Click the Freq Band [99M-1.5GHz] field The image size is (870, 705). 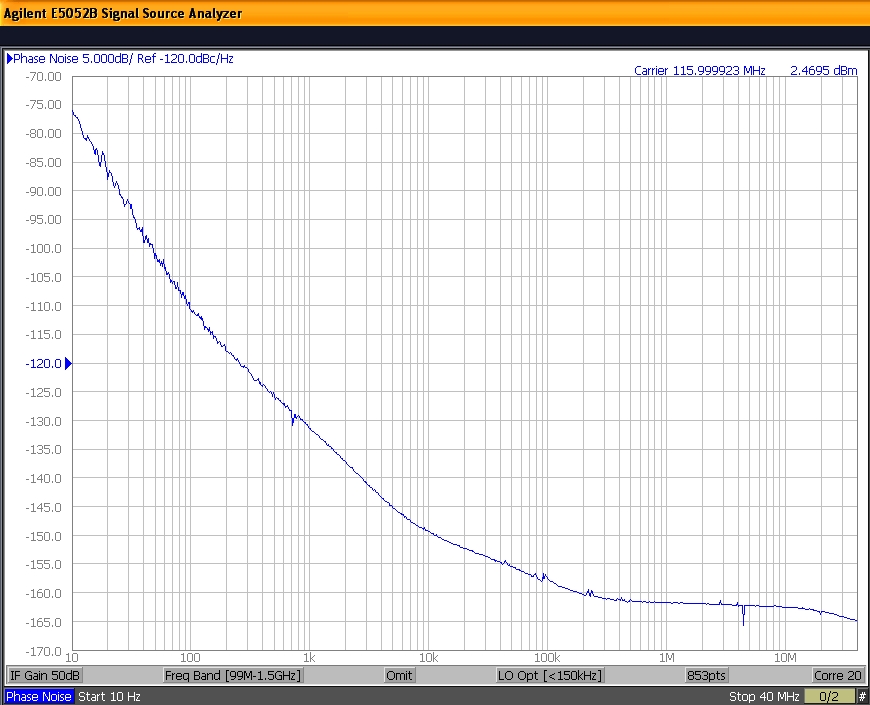232,676
